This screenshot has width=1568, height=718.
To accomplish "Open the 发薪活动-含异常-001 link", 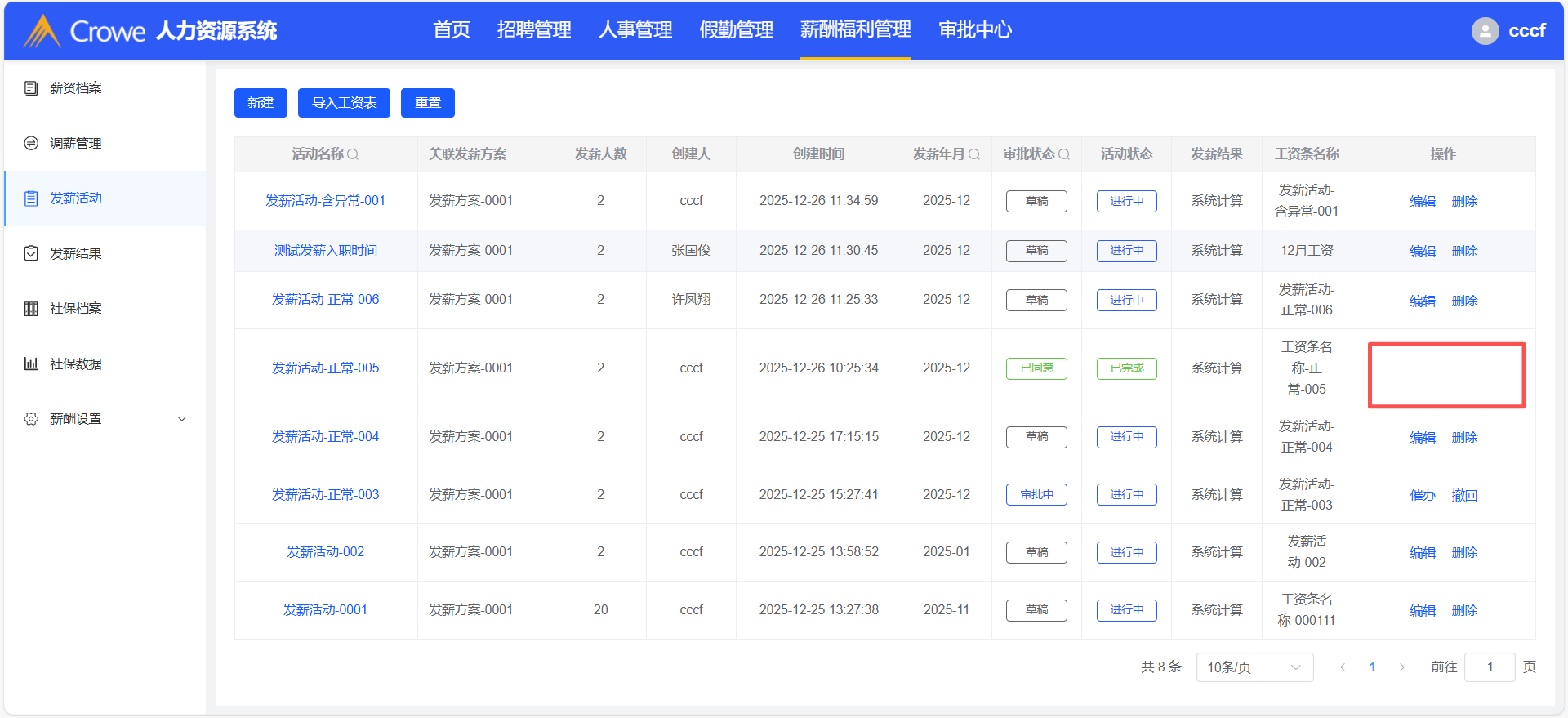I will tap(325, 201).
